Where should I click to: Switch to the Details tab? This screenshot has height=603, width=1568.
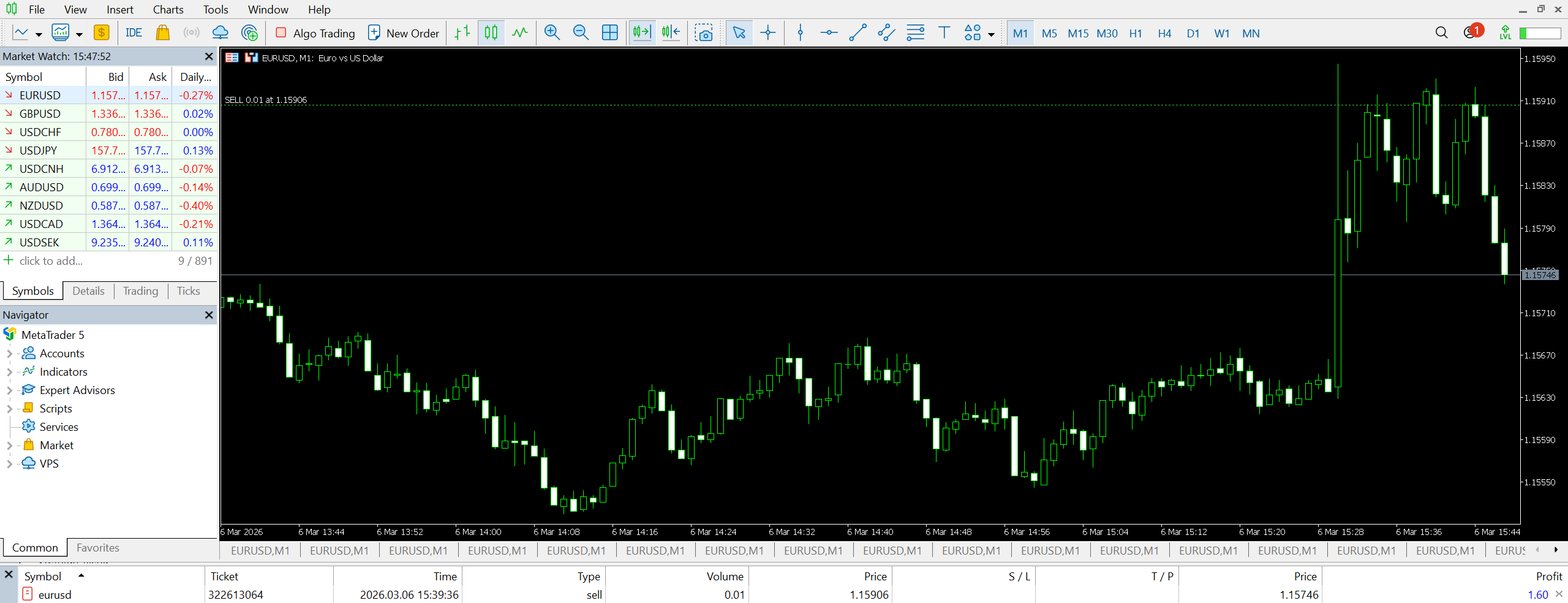88,290
